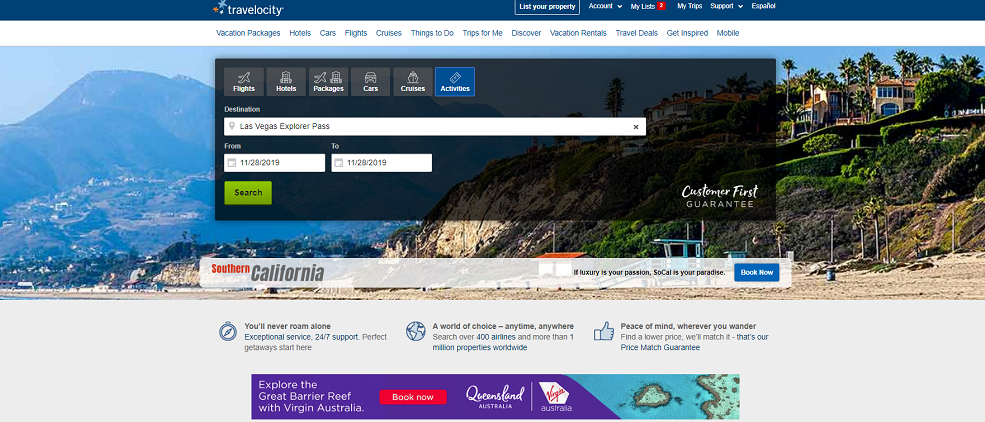Click the Destination input field

[x=435, y=127]
